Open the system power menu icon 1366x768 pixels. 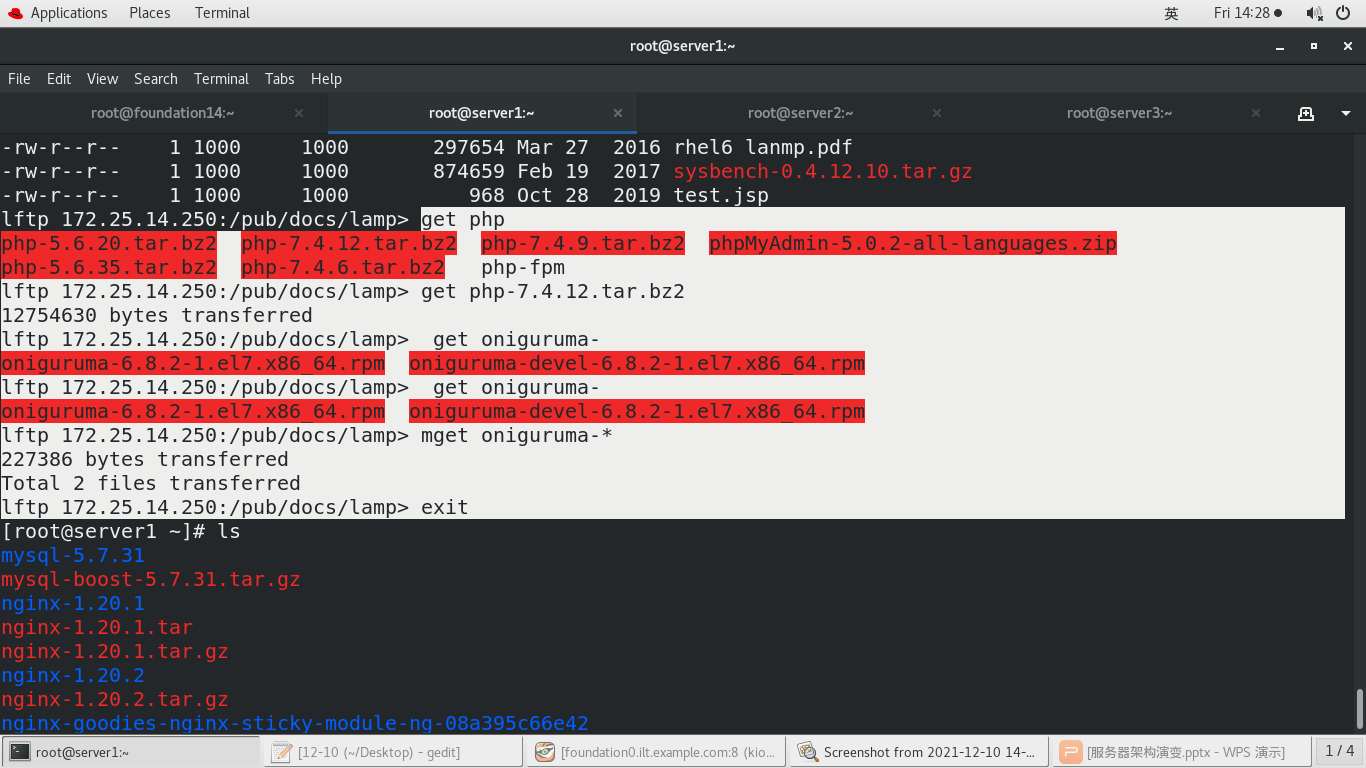[x=1344, y=13]
